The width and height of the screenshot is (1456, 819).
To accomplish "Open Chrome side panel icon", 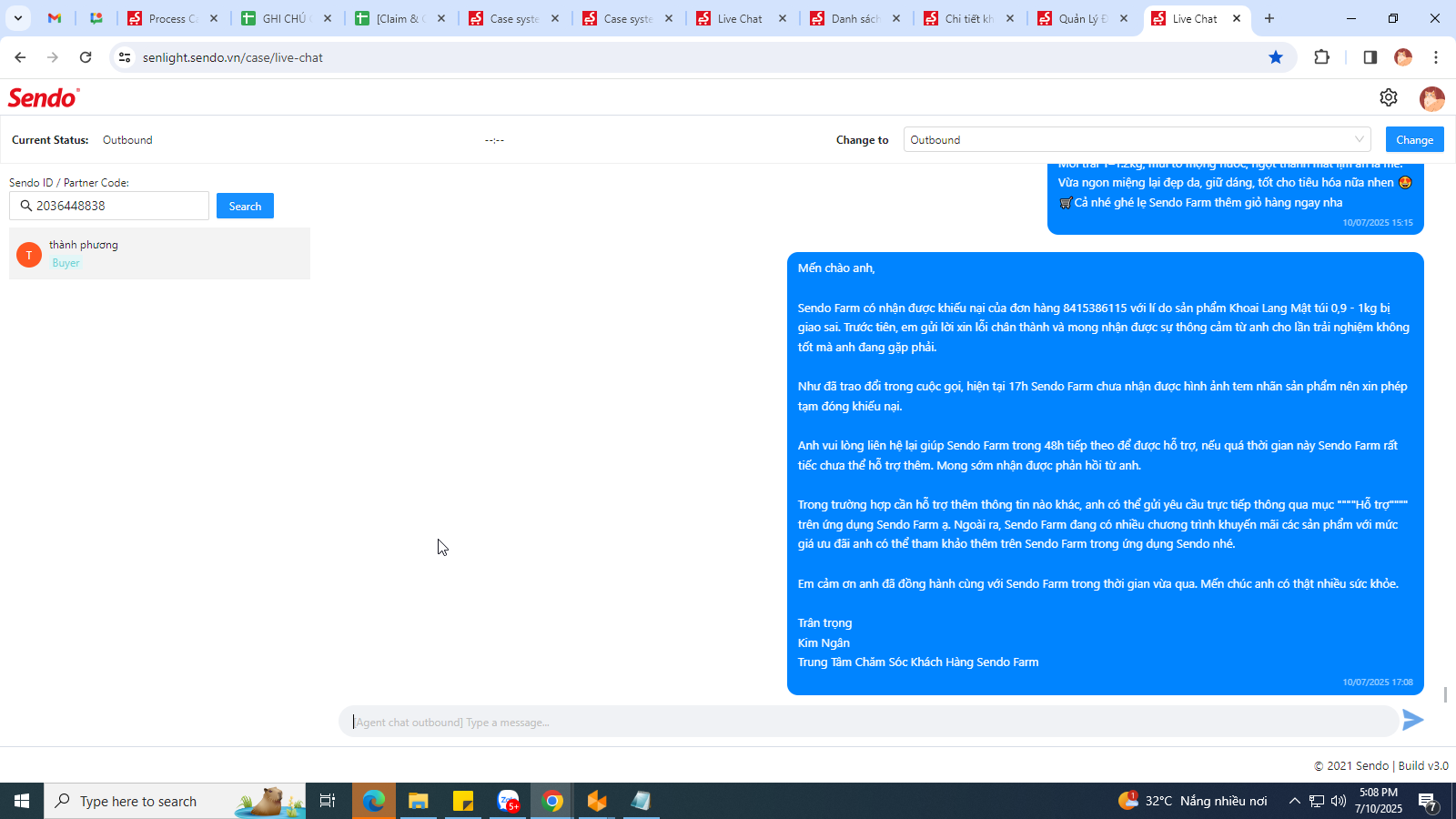I will (x=1370, y=57).
